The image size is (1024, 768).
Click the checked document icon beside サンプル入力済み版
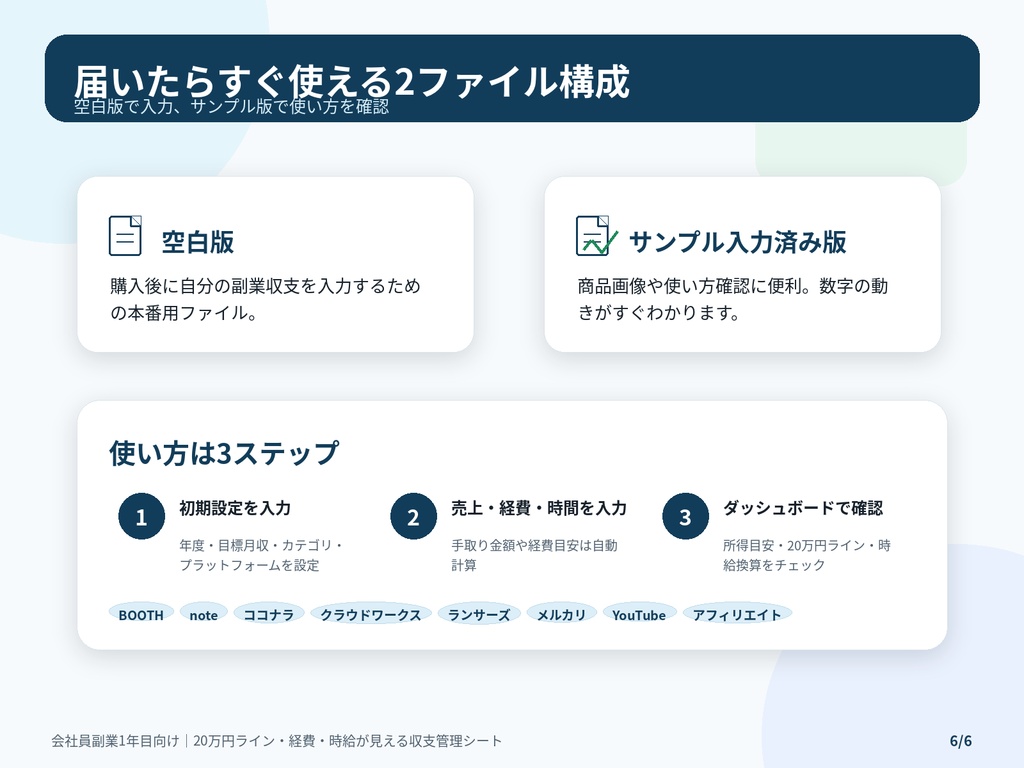point(596,236)
